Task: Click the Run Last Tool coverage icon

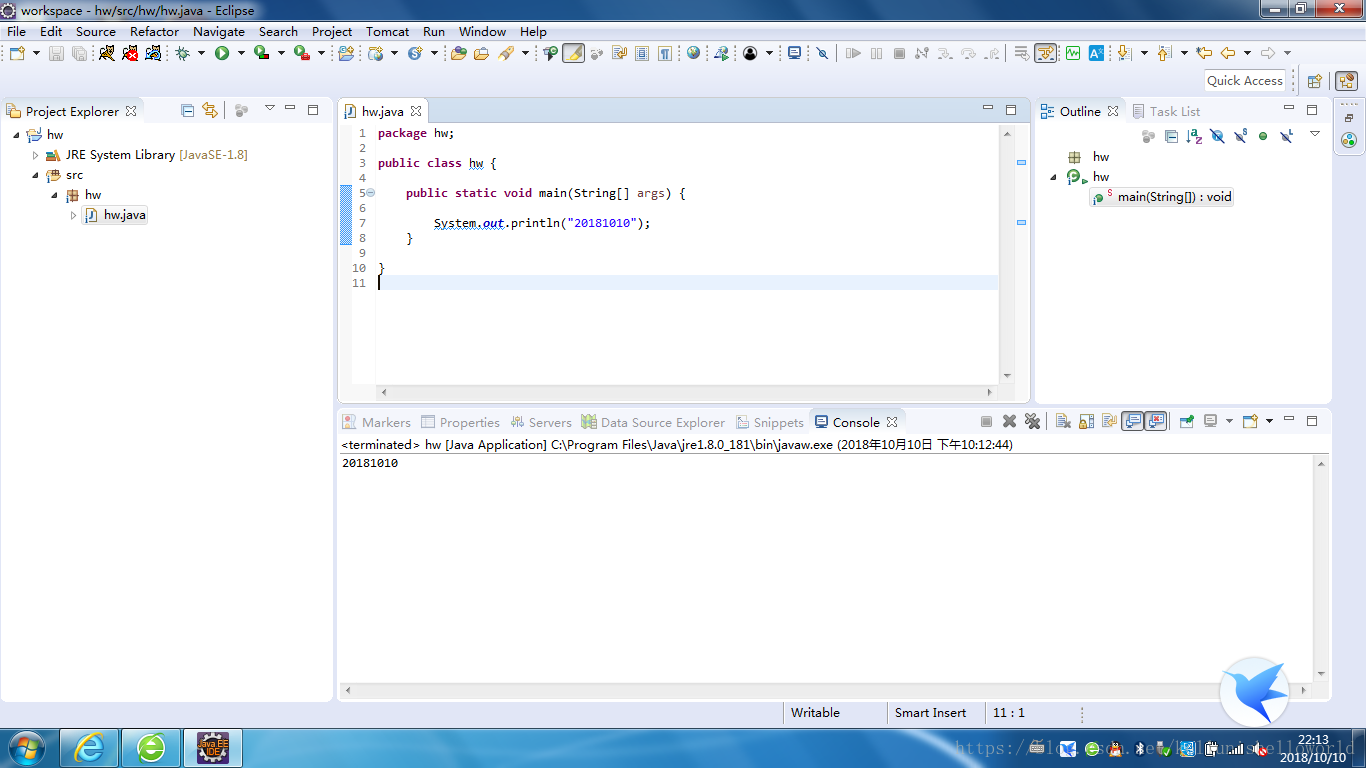Action: pyautogui.click(x=261, y=53)
